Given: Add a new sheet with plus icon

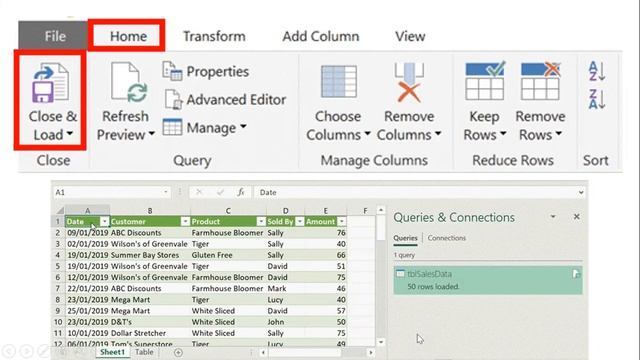Looking at the screenshot, I should click(x=178, y=353).
